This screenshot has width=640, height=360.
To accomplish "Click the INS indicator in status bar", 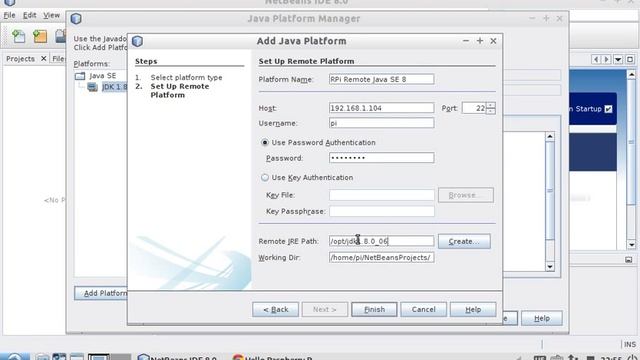I will (x=630, y=344).
